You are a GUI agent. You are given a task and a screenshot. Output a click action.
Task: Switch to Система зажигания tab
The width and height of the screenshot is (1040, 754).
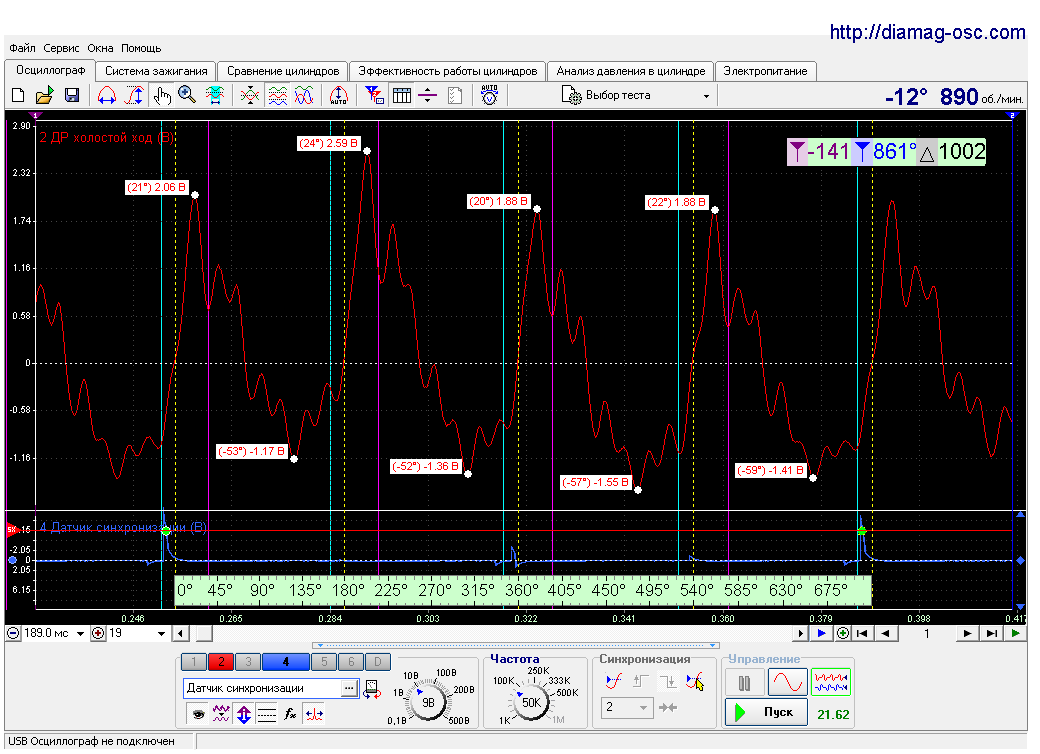pyautogui.click(x=157, y=71)
